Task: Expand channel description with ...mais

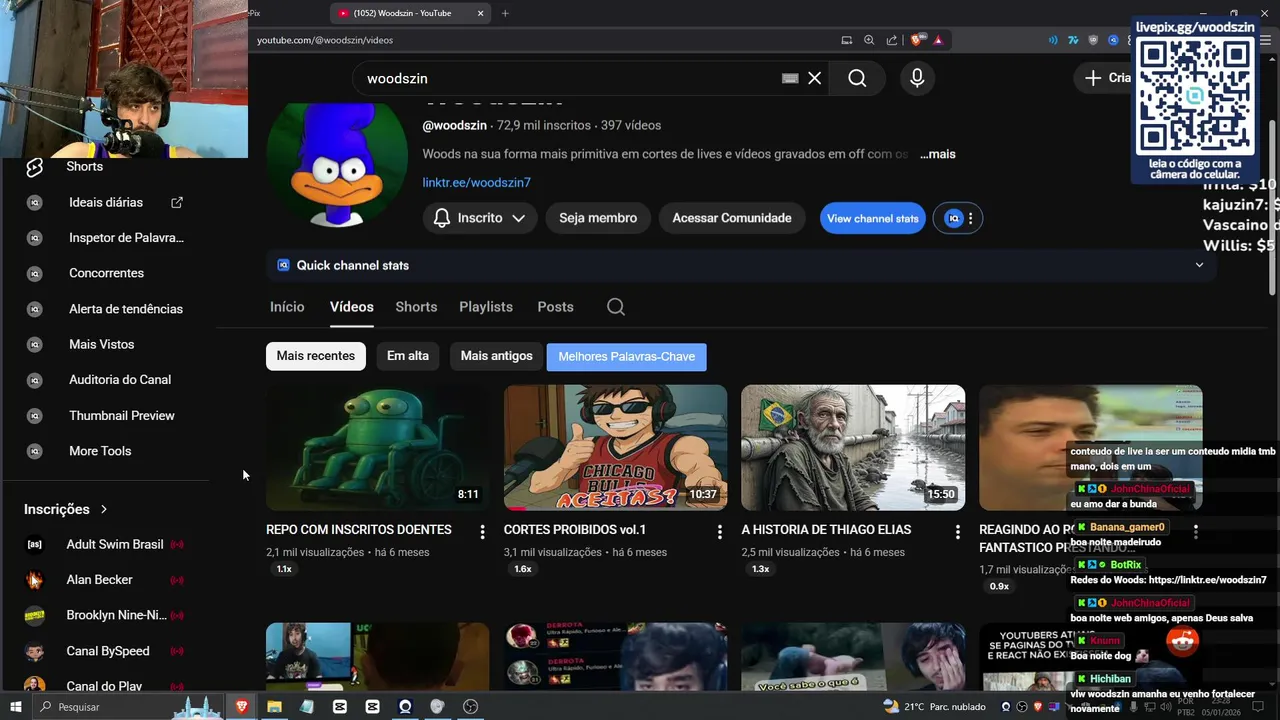Action: [937, 154]
